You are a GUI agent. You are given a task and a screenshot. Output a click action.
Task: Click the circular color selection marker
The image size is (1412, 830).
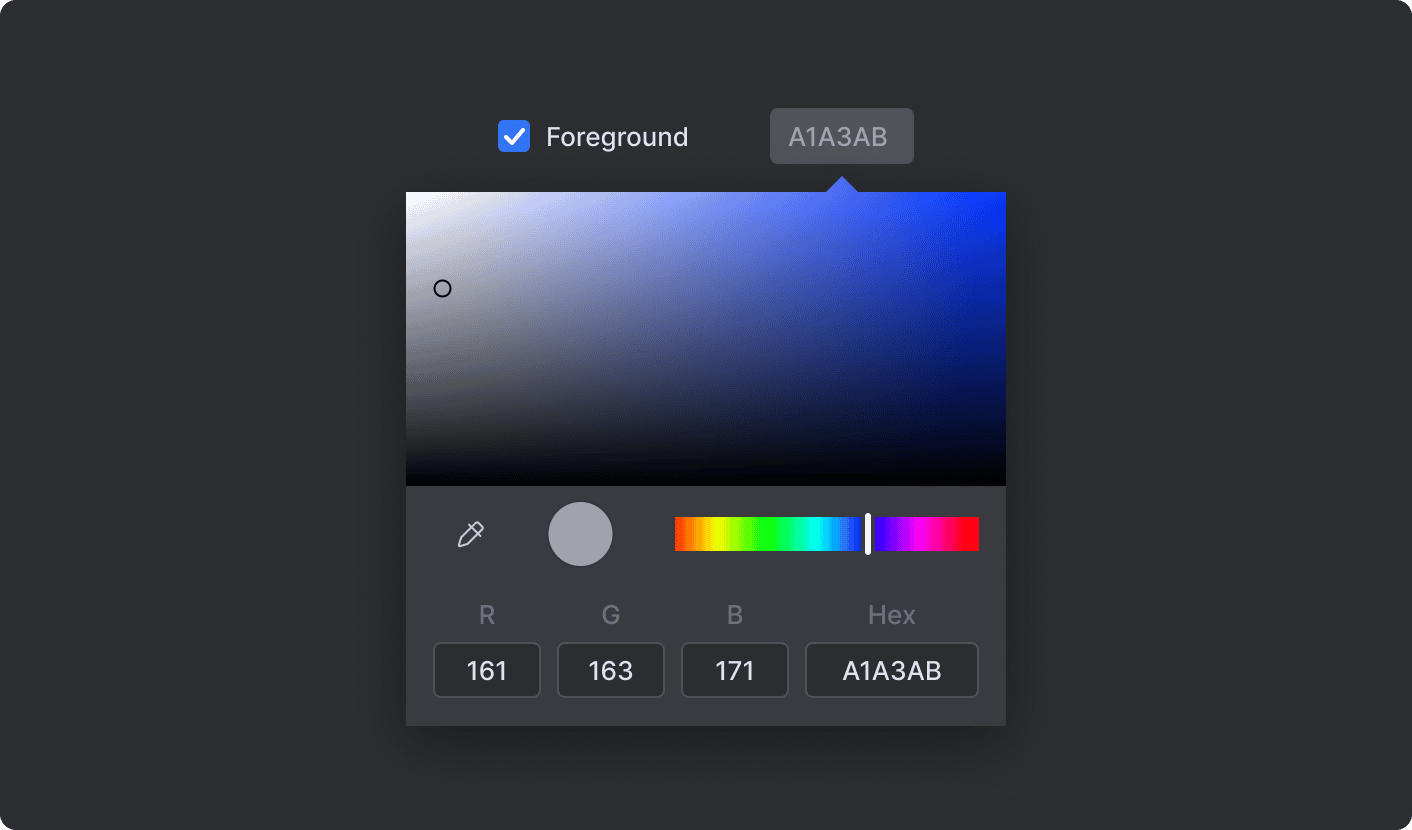tap(443, 288)
